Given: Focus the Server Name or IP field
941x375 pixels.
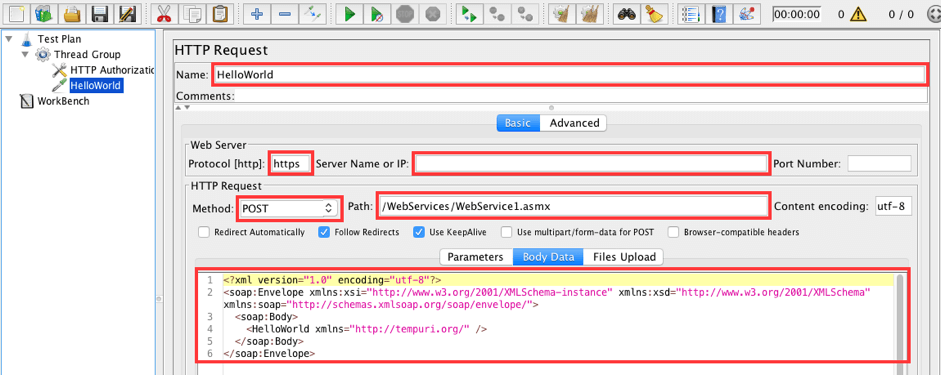Looking at the screenshot, I should [x=590, y=163].
